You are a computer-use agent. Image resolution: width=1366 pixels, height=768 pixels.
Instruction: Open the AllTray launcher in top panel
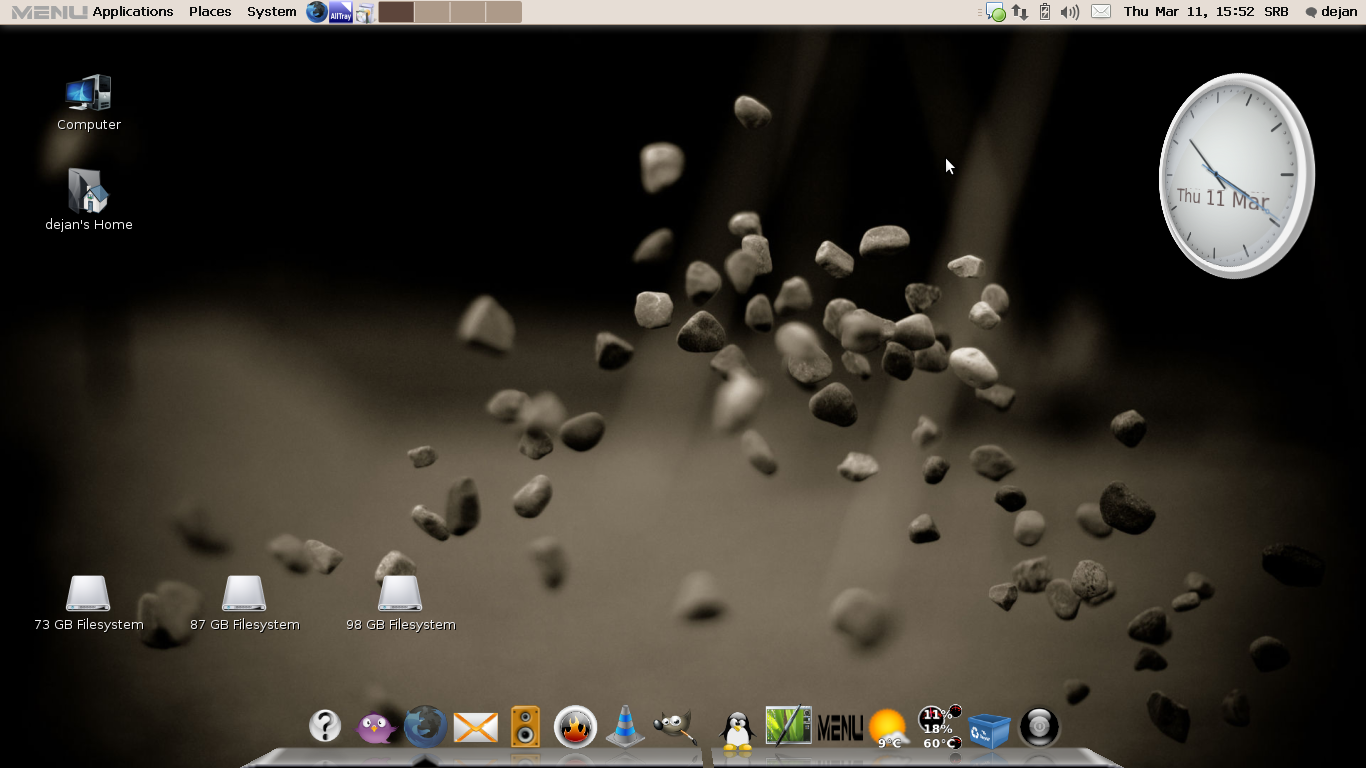[341, 12]
